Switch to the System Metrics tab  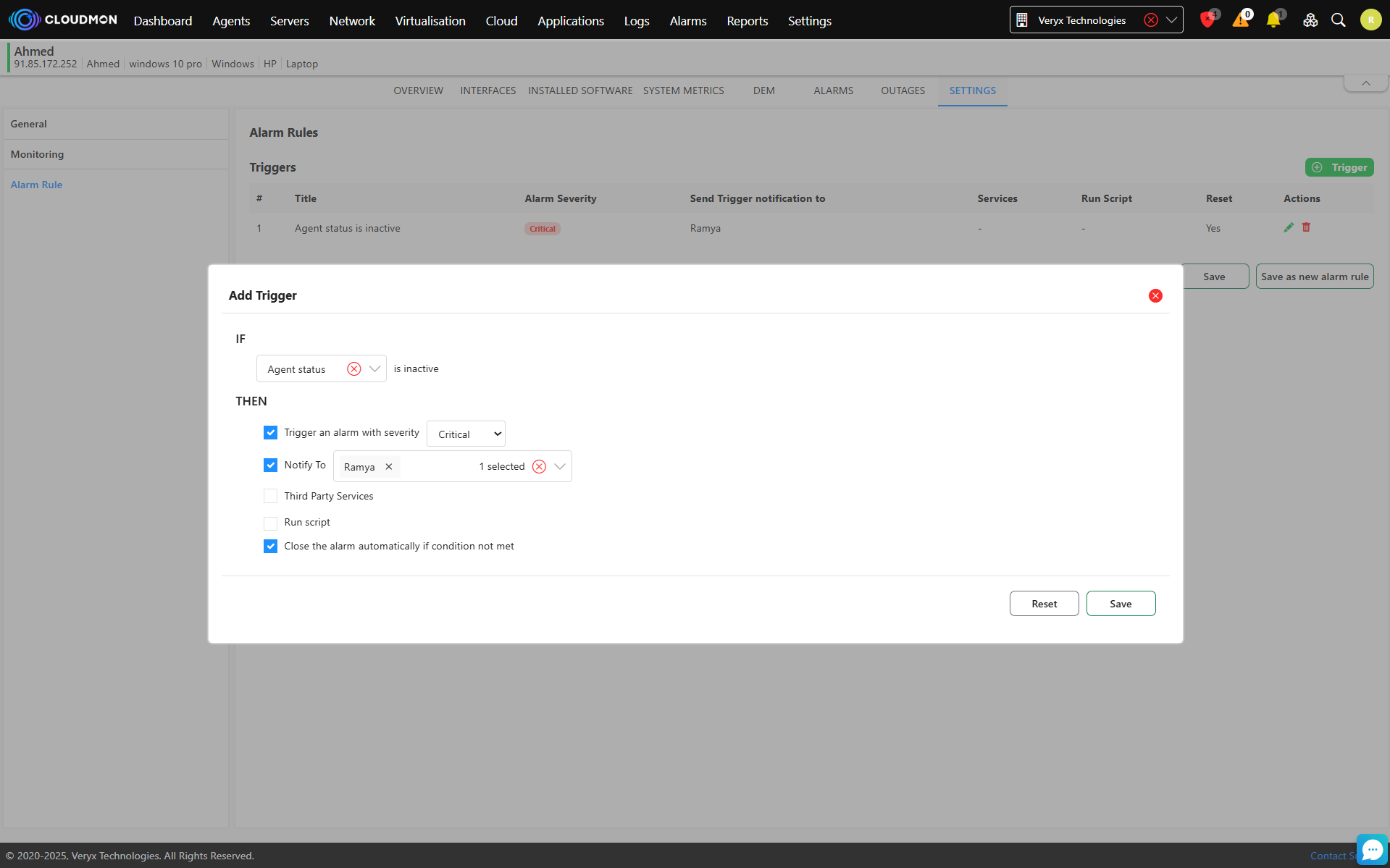683,90
